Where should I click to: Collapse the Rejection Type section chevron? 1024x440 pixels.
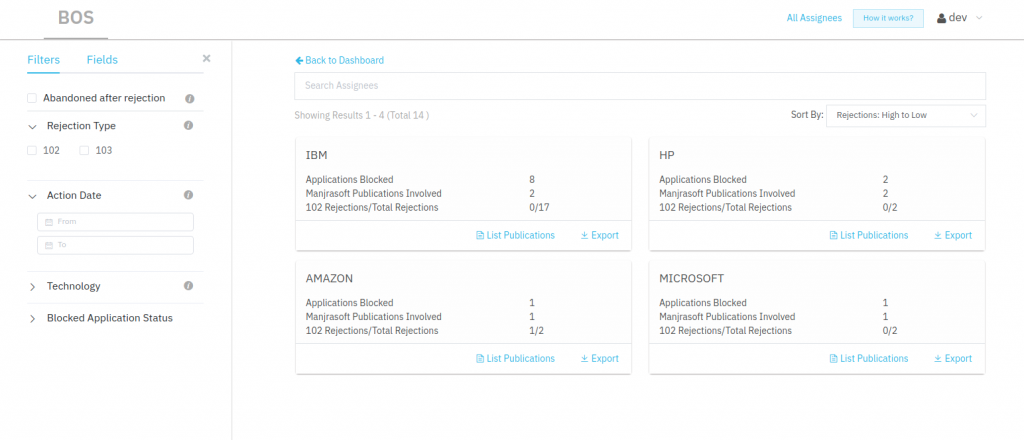pos(32,126)
